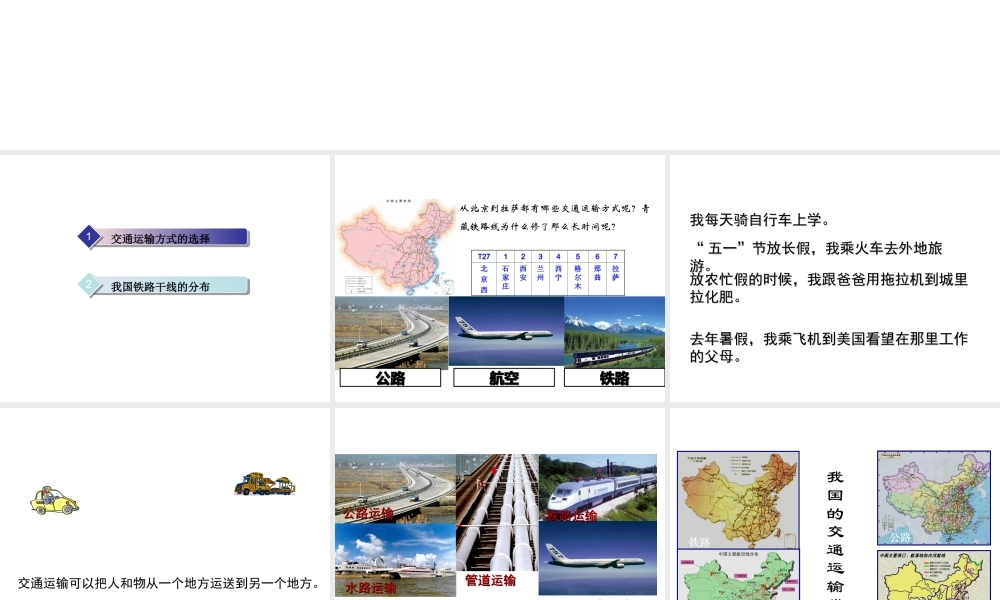Select the 西安 station cell in table
The width and height of the screenshot is (1000, 600).
pos(523,279)
